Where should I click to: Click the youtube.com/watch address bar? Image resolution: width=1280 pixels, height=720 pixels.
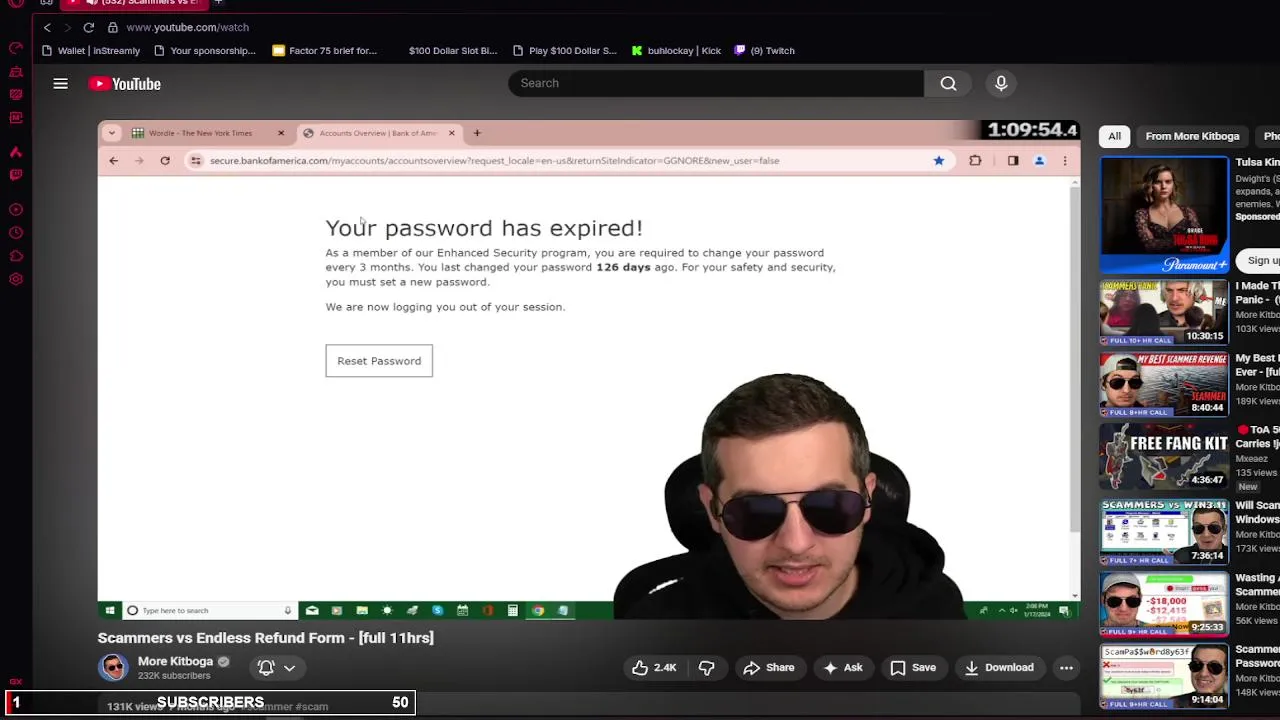pyautogui.click(x=187, y=27)
